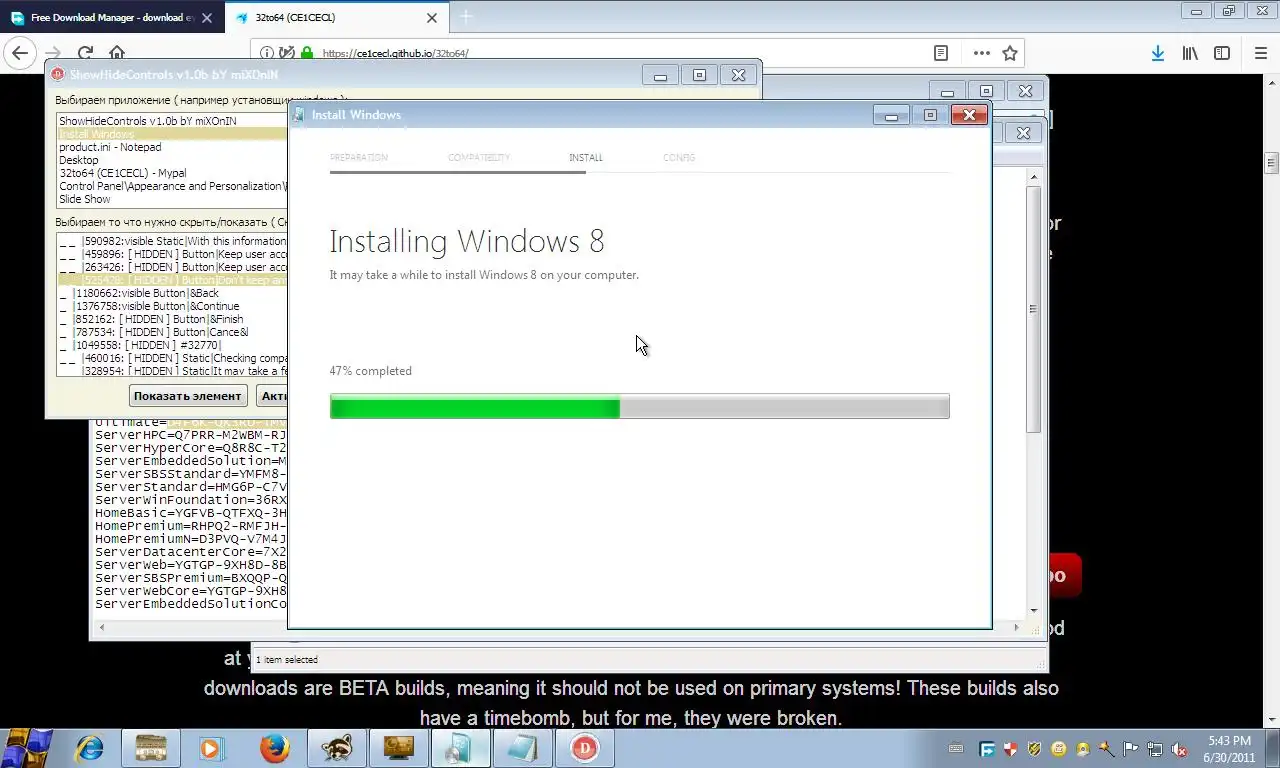
Task: Switch to the Free Download Manager tab
Action: pos(112,17)
